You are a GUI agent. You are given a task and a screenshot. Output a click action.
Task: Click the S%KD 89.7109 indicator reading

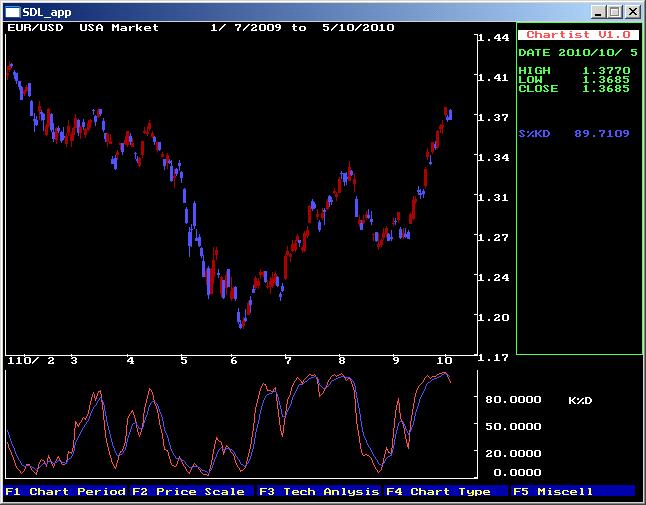click(574, 133)
